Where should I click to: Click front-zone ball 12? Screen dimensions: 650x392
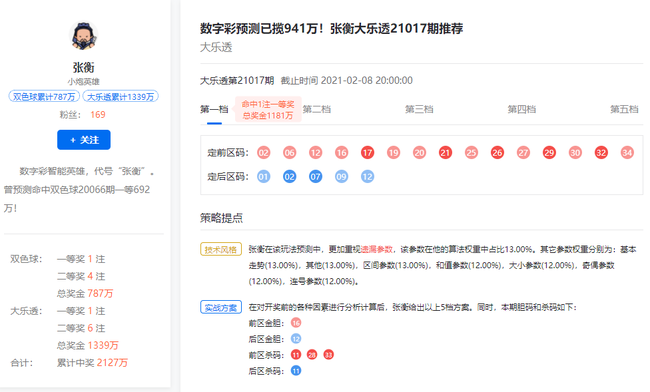pyautogui.click(x=315, y=153)
